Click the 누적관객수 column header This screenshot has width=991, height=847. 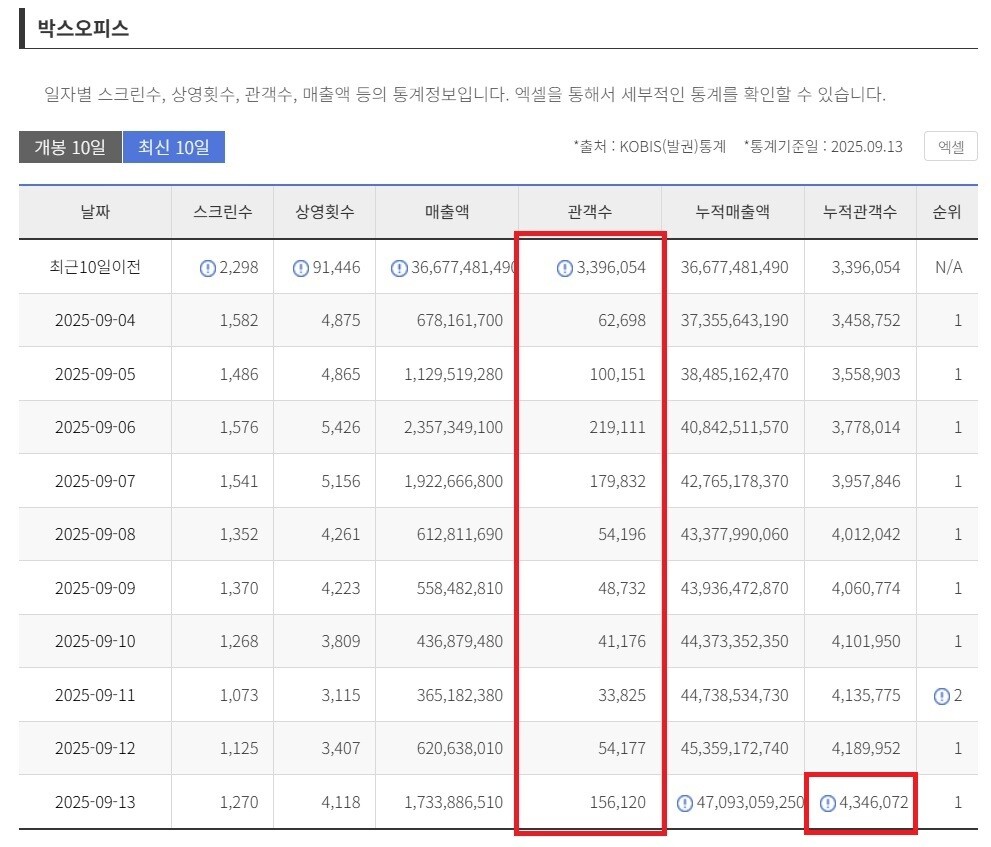[859, 212]
